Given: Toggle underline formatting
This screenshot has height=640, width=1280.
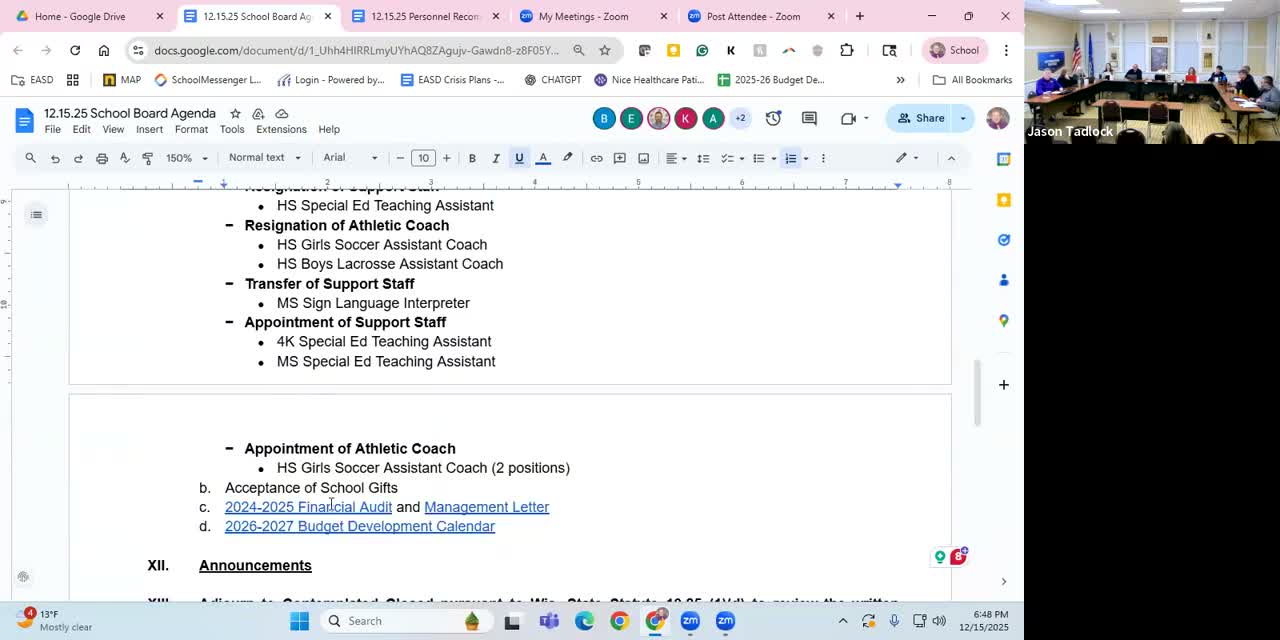Looking at the screenshot, I should click(x=519, y=158).
